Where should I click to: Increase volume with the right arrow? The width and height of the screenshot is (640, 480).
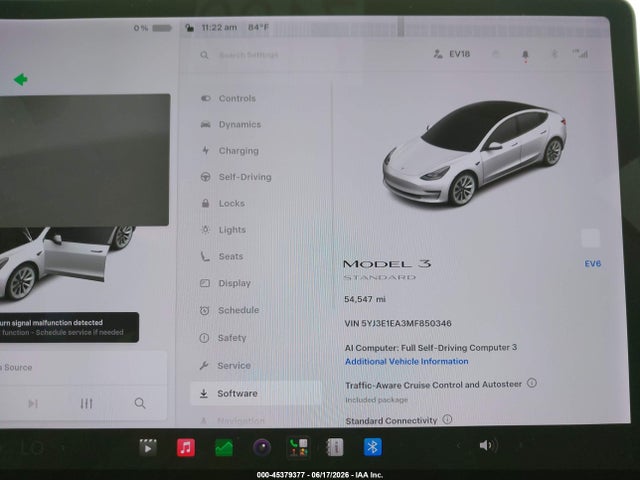pos(521,445)
